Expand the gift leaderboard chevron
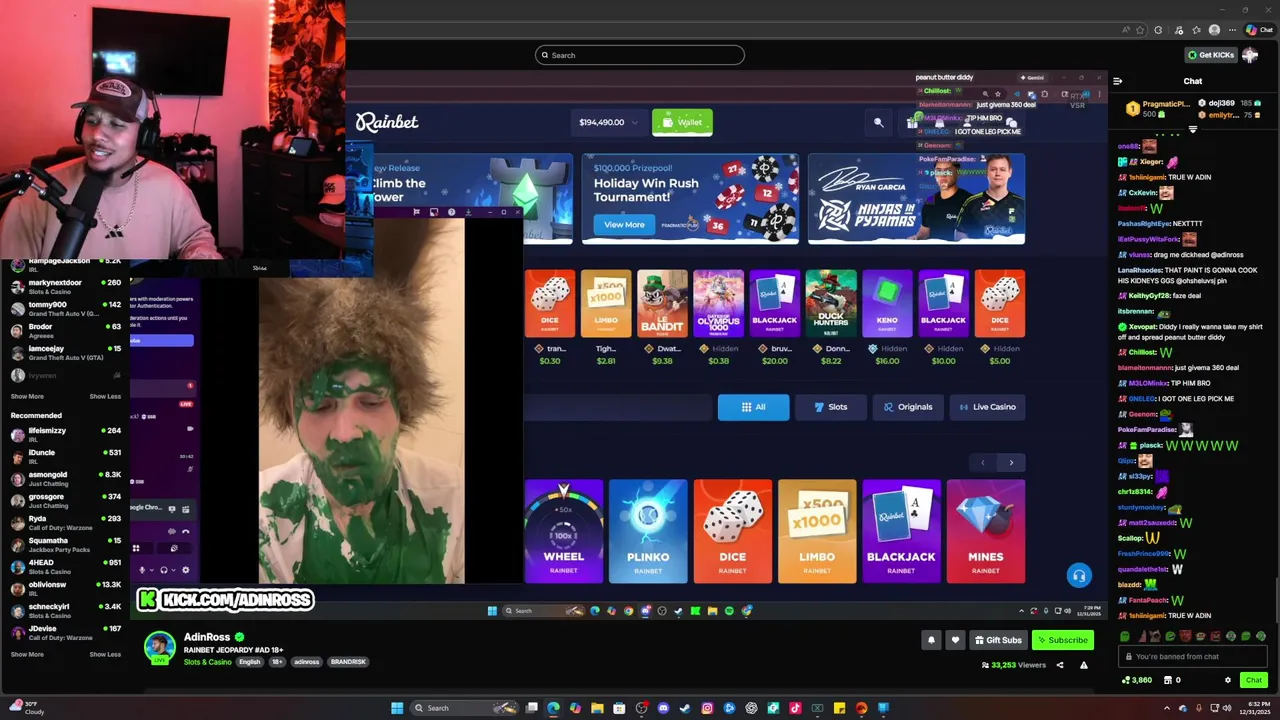Screen dimensions: 1280x720 pos(1192,130)
